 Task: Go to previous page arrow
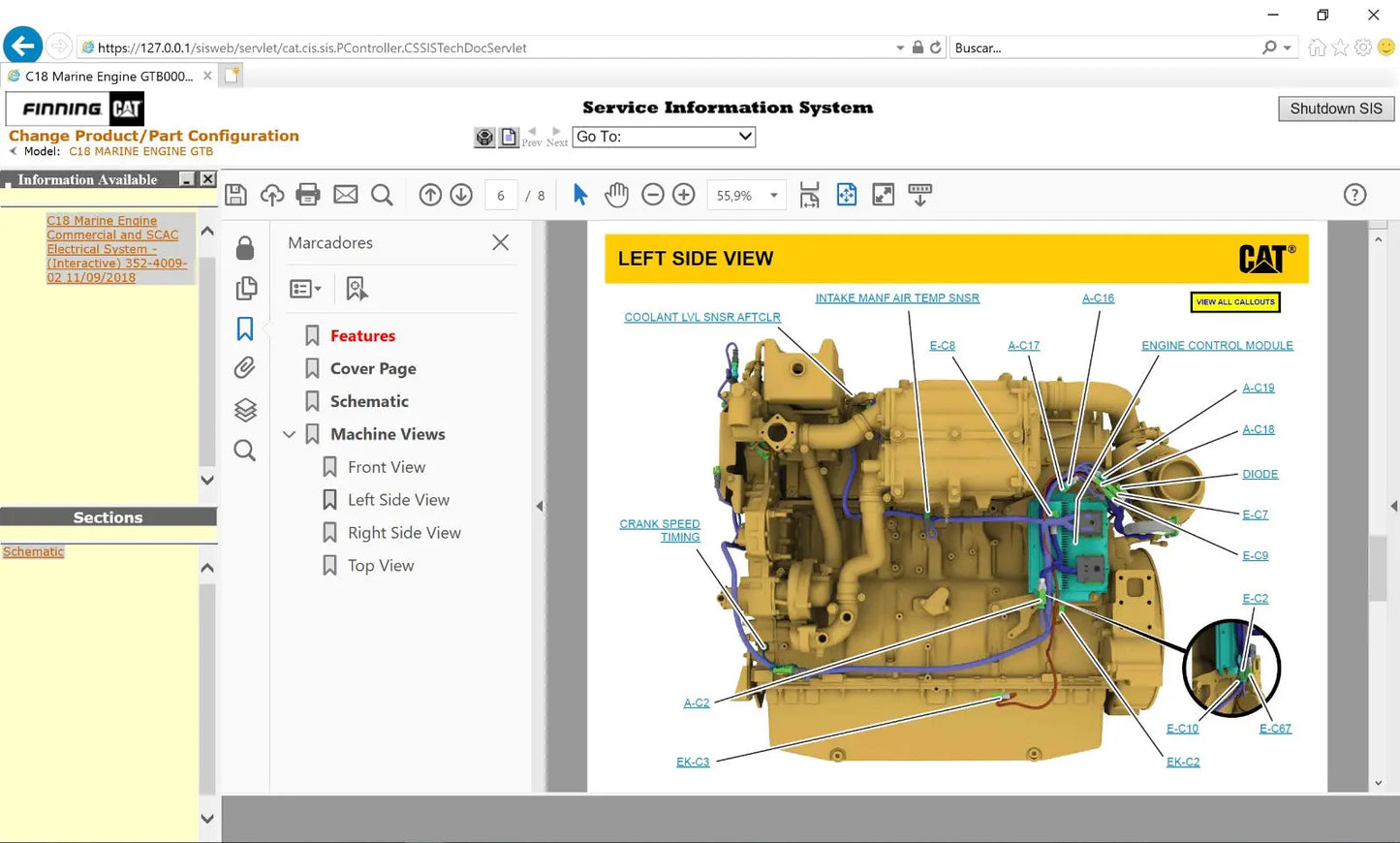pos(430,195)
